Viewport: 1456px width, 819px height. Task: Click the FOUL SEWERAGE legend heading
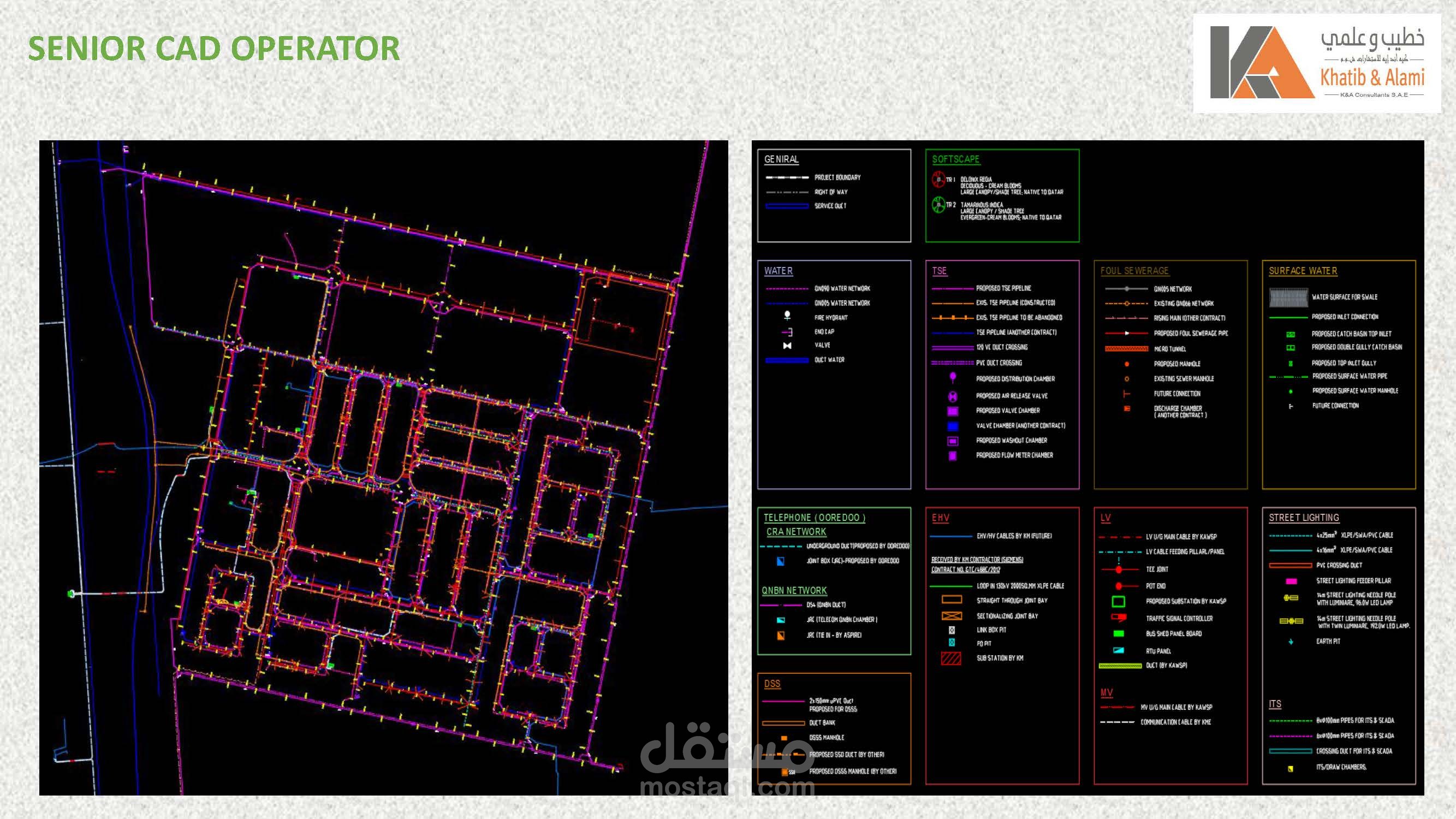point(1134,271)
